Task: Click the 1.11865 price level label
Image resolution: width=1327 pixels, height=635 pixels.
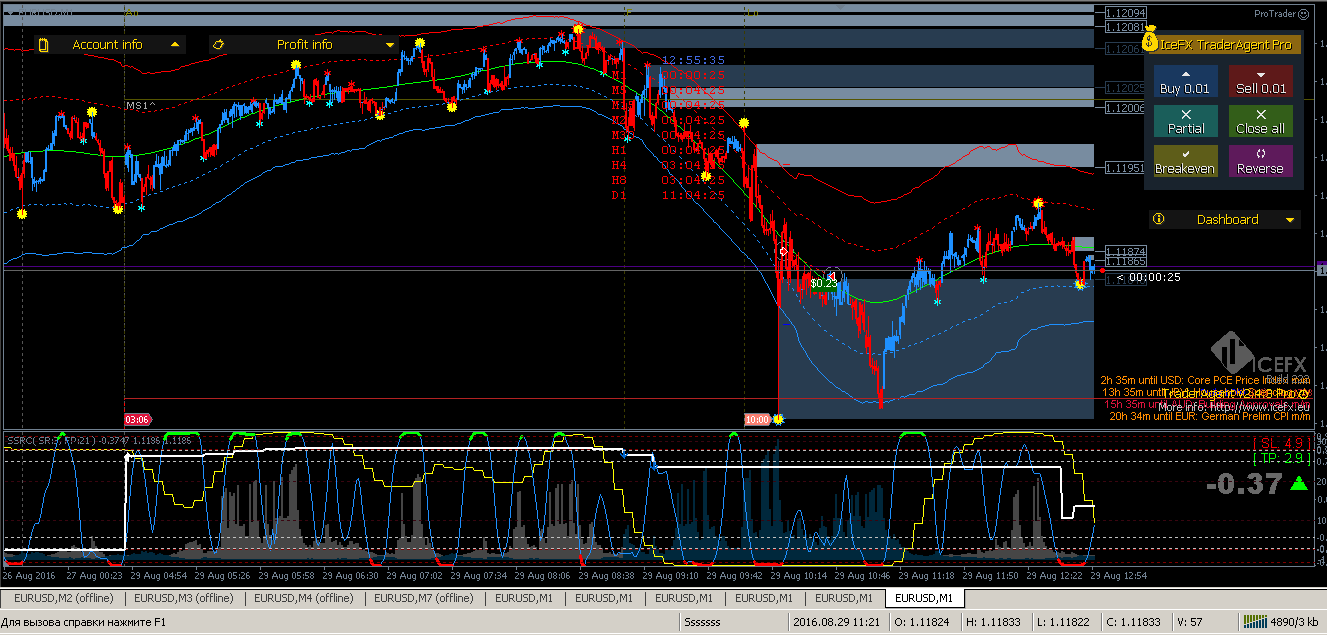Action: (1125, 261)
